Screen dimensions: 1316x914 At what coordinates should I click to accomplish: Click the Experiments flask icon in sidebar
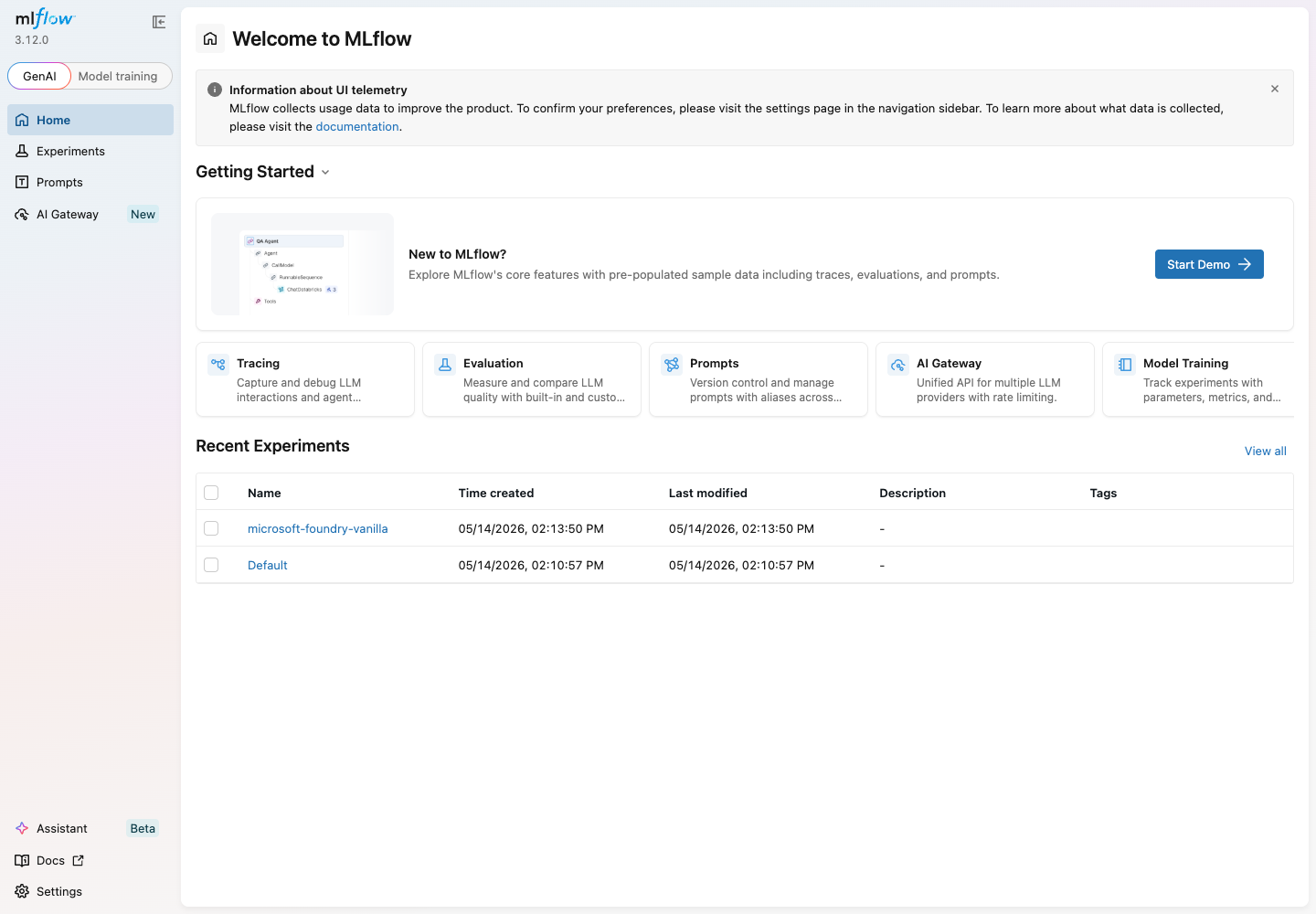[x=22, y=151]
